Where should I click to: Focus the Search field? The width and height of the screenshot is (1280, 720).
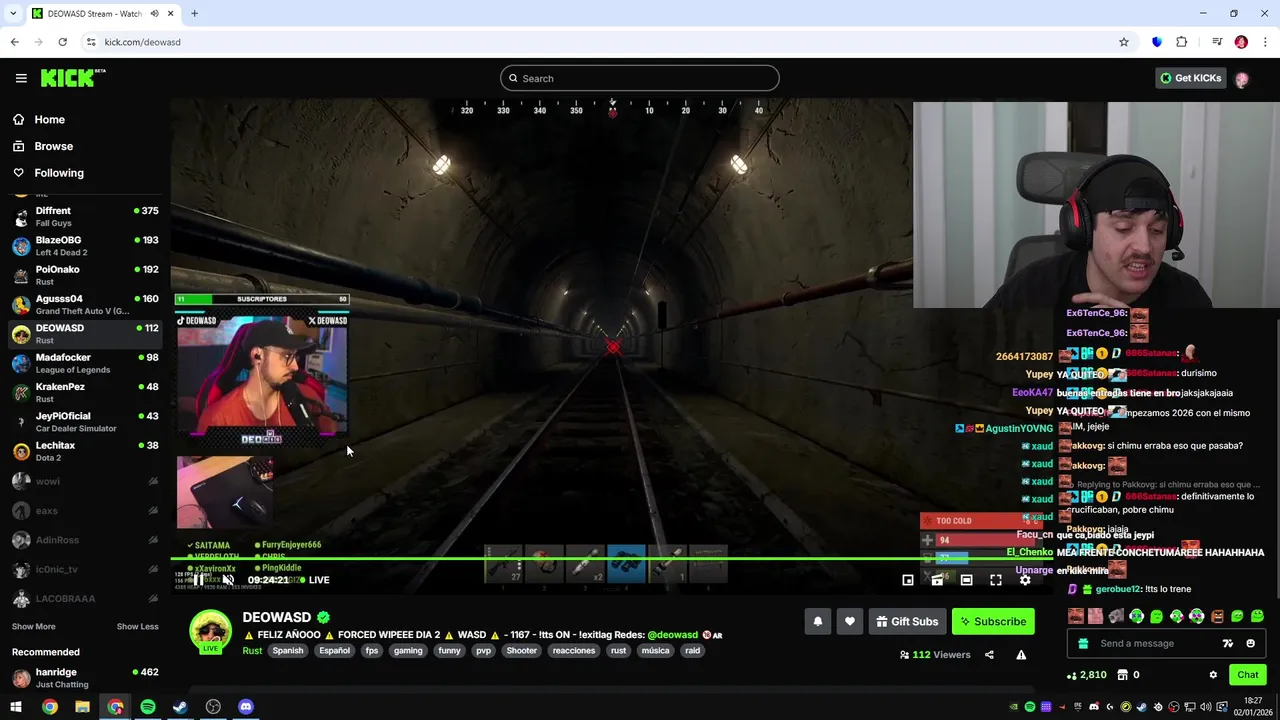click(x=640, y=78)
